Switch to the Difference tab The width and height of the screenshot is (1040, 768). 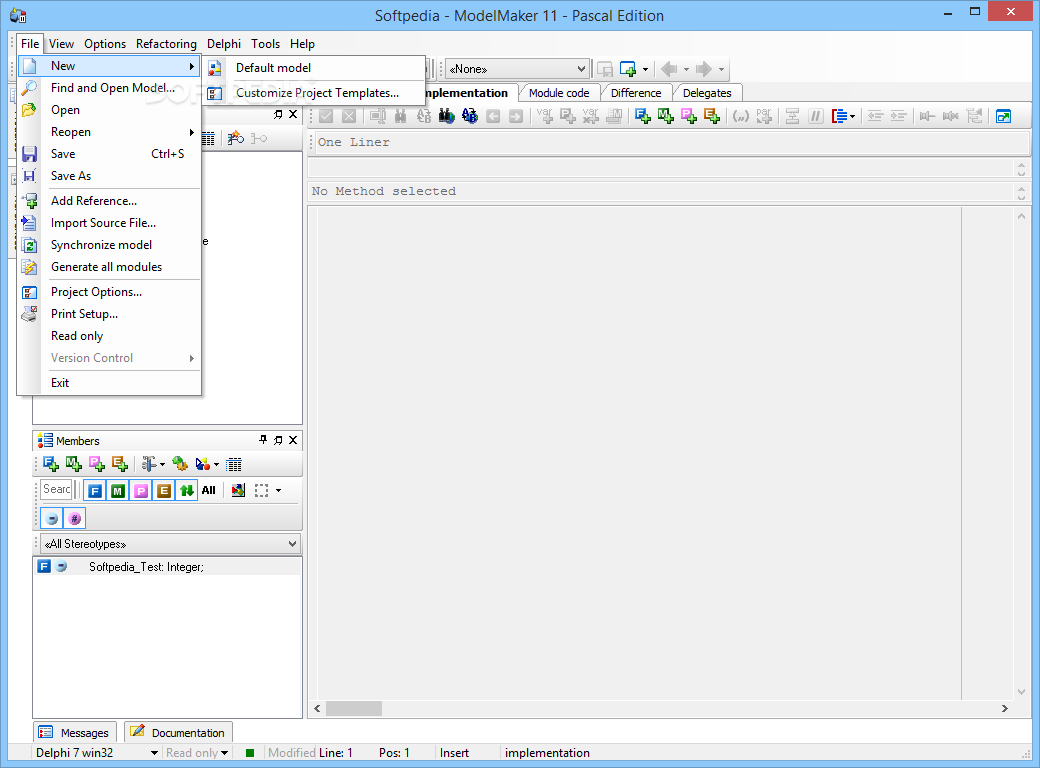[x=635, y=93]
